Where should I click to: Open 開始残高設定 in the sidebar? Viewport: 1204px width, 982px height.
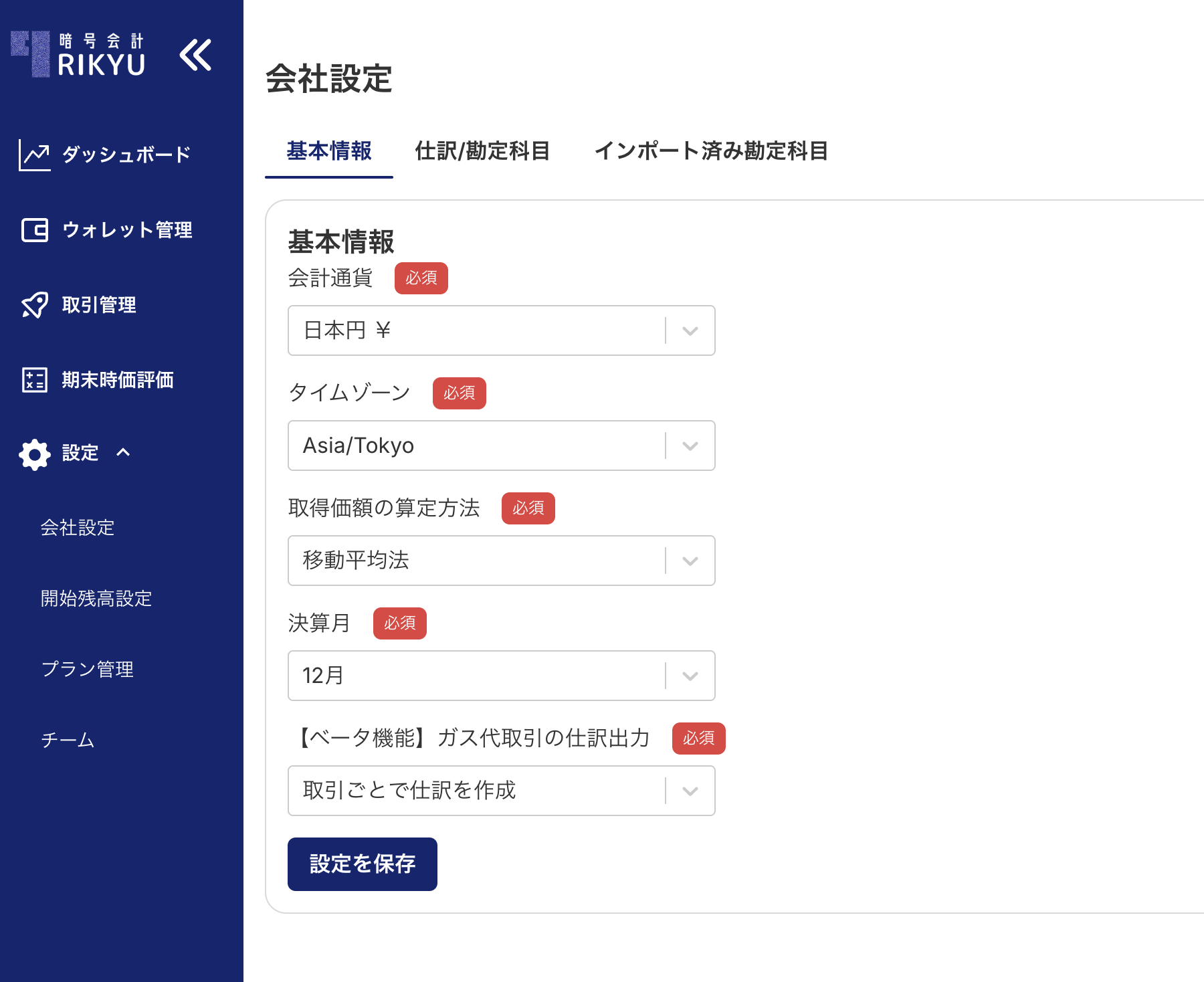96,599
